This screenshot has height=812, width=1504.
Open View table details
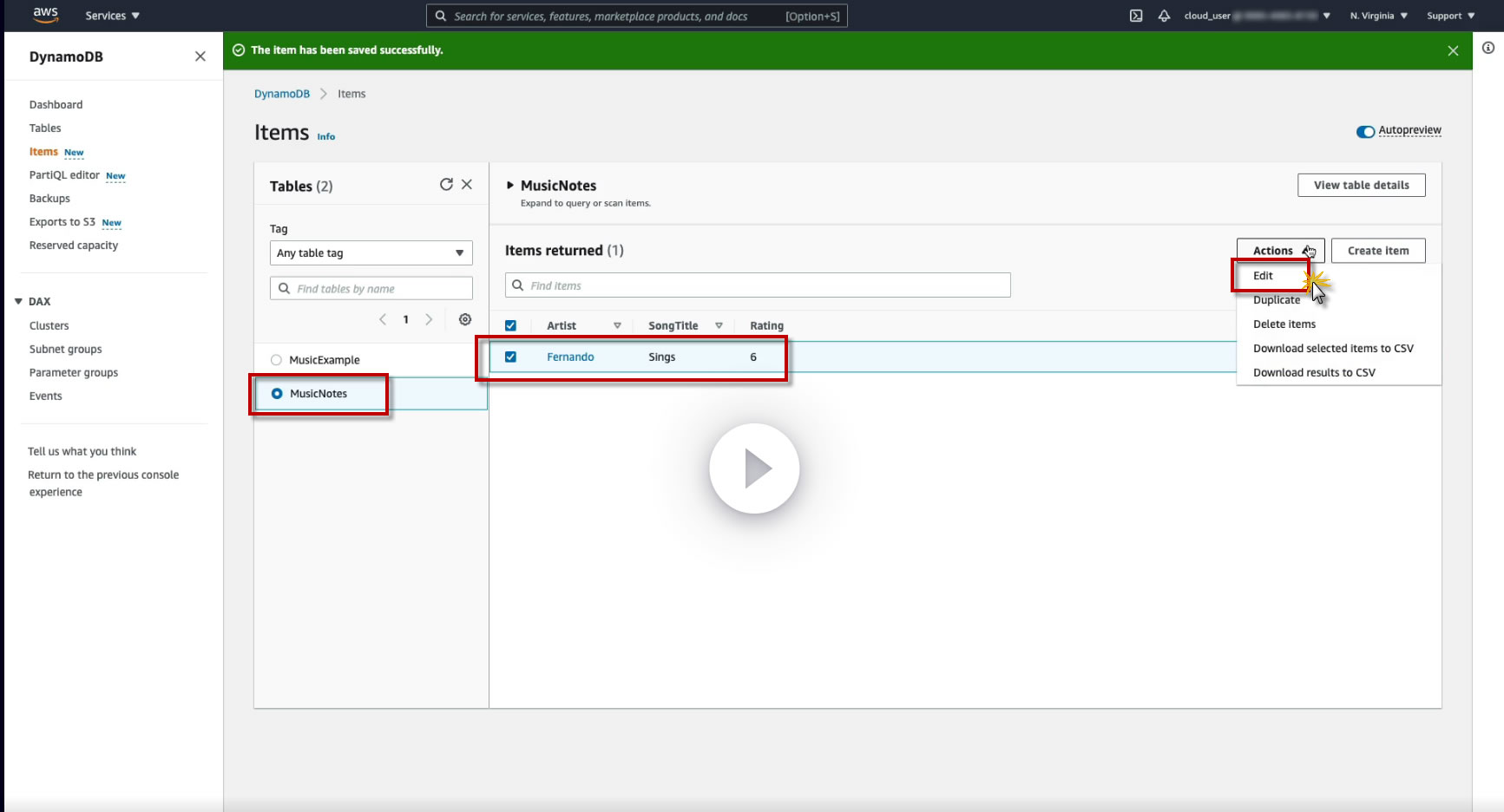click(1361, 185)
